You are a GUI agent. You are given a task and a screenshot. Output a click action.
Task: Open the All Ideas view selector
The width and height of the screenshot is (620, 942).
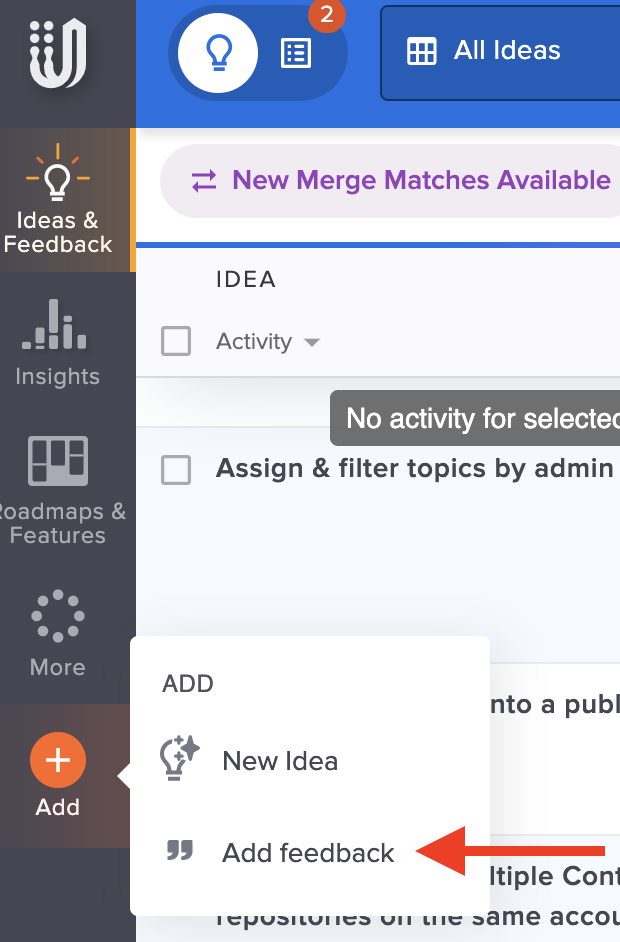pos(500,53)
